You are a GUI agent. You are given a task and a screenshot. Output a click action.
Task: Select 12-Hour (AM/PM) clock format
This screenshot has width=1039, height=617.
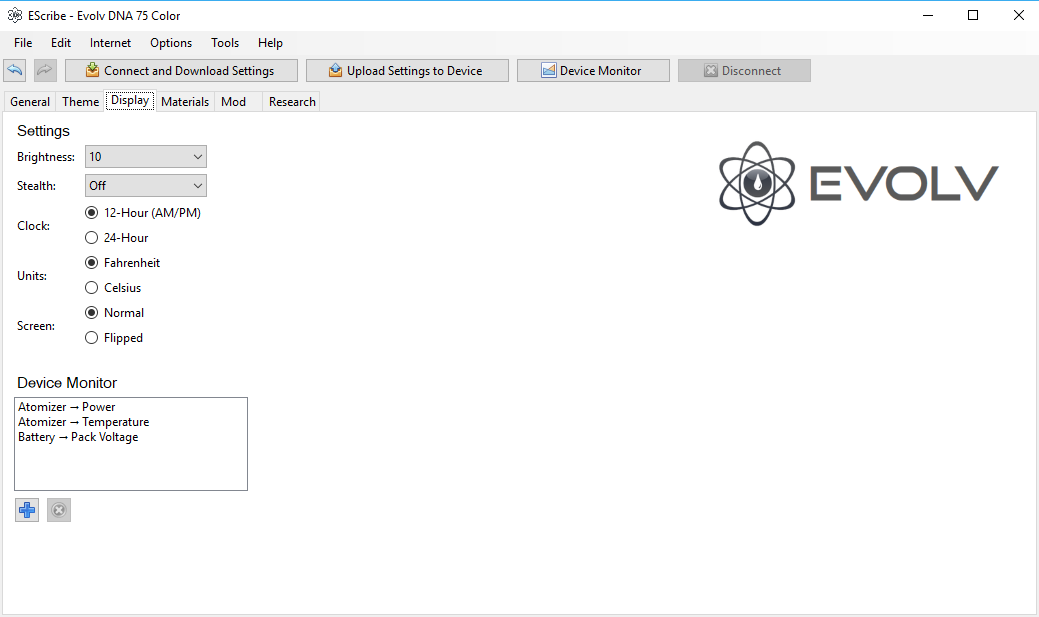pos(92,213)
